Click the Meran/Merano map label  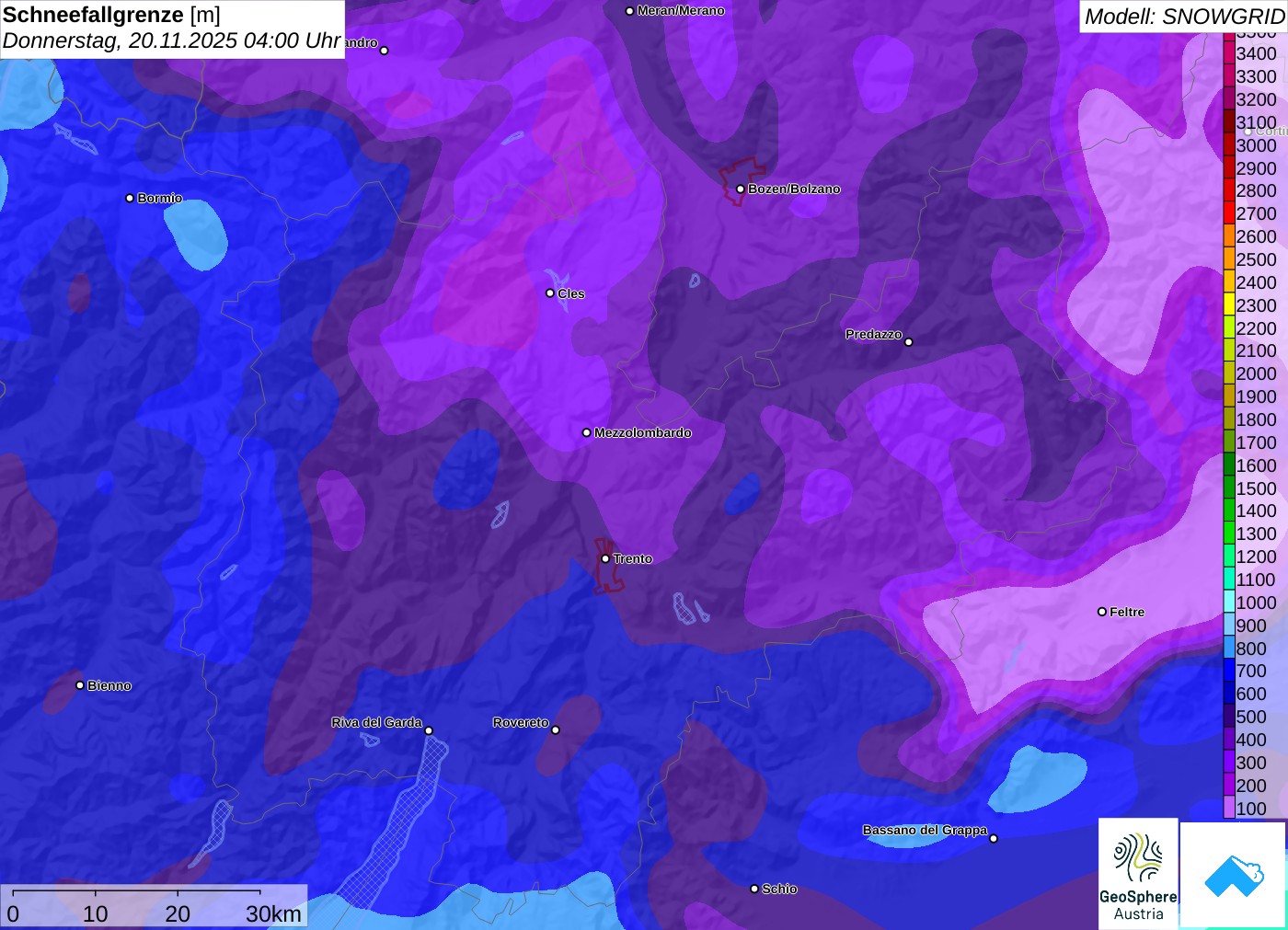pyautogui.click(x=681, y=11)
